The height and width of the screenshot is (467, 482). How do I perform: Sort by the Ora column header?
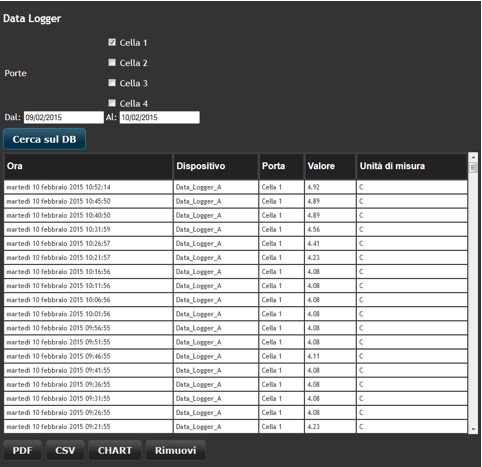click(x=88, y=166)
